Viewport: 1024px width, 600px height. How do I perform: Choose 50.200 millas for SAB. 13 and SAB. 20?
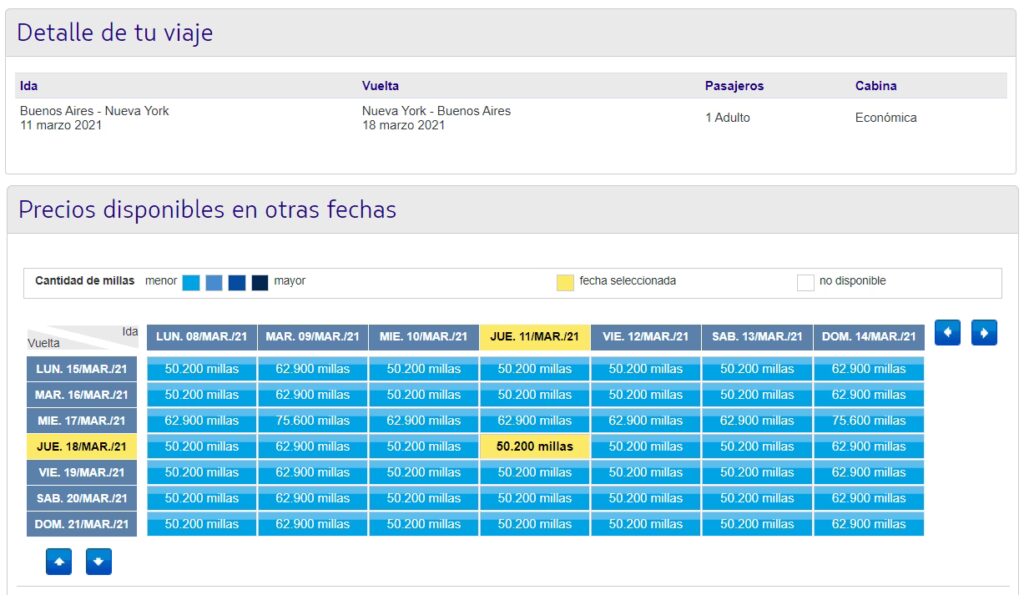(757, 498)
